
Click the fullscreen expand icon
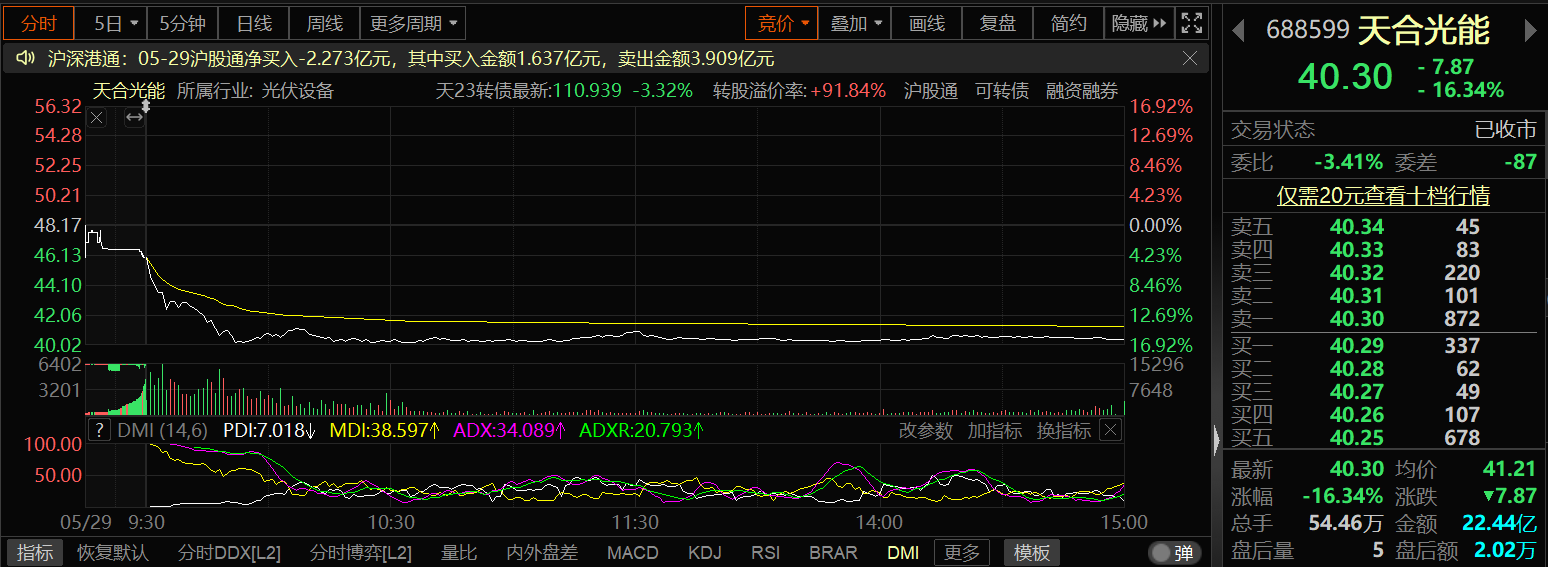(x=1191, y=23)
